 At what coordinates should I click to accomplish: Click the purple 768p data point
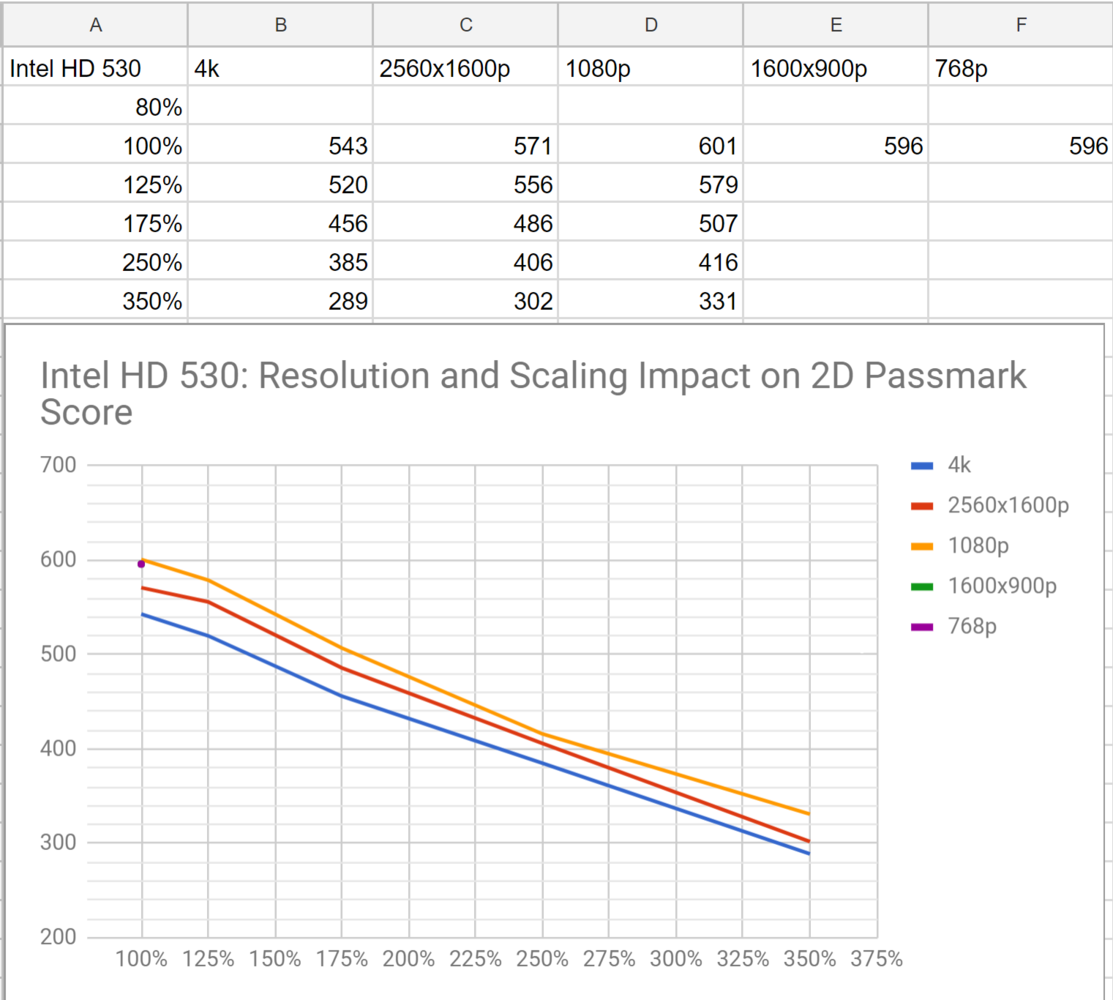click(x=141, y=564)
